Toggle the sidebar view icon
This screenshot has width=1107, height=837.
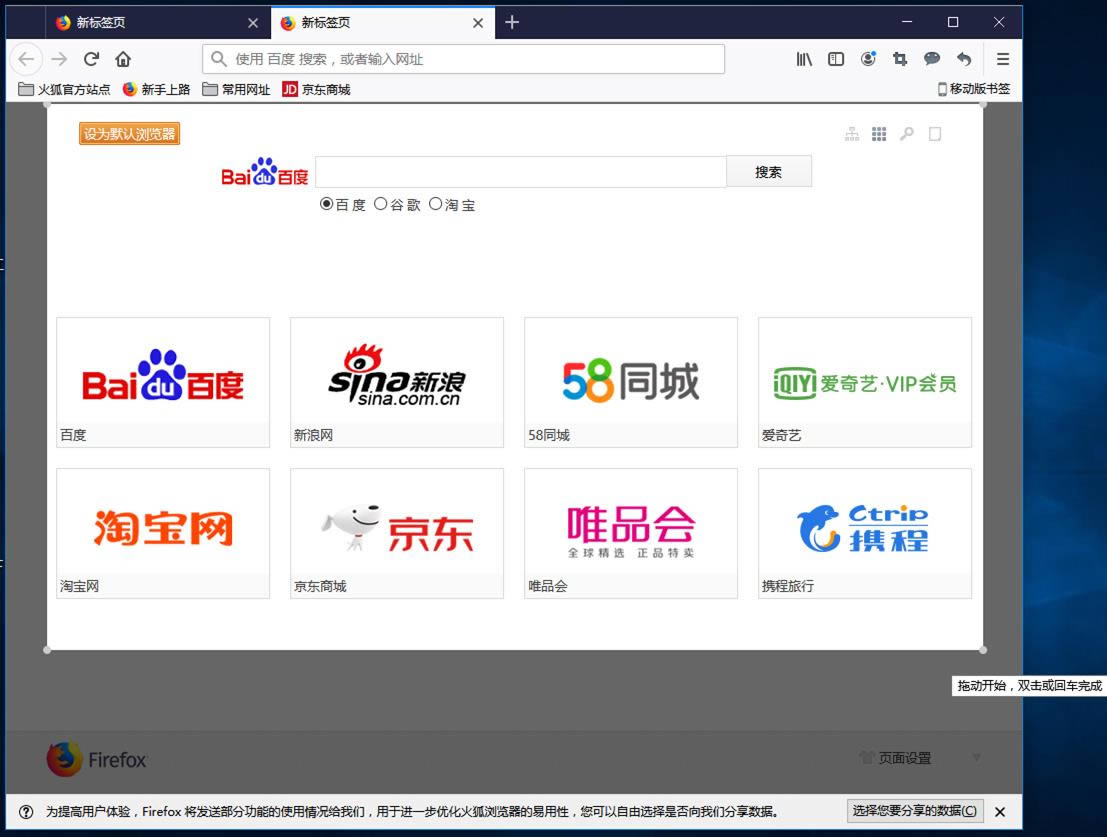[836, 59]
